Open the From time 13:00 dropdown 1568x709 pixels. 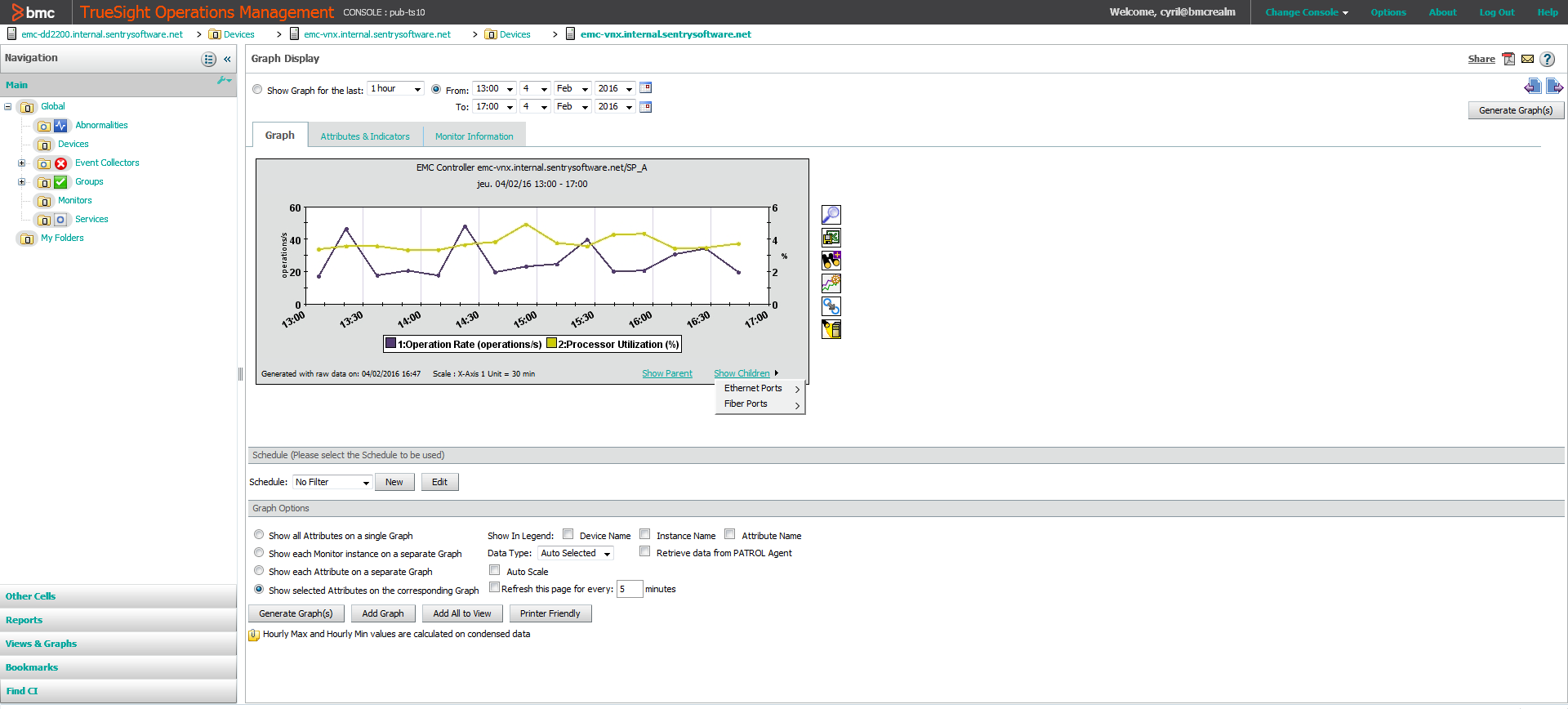(x=494, y=88)
